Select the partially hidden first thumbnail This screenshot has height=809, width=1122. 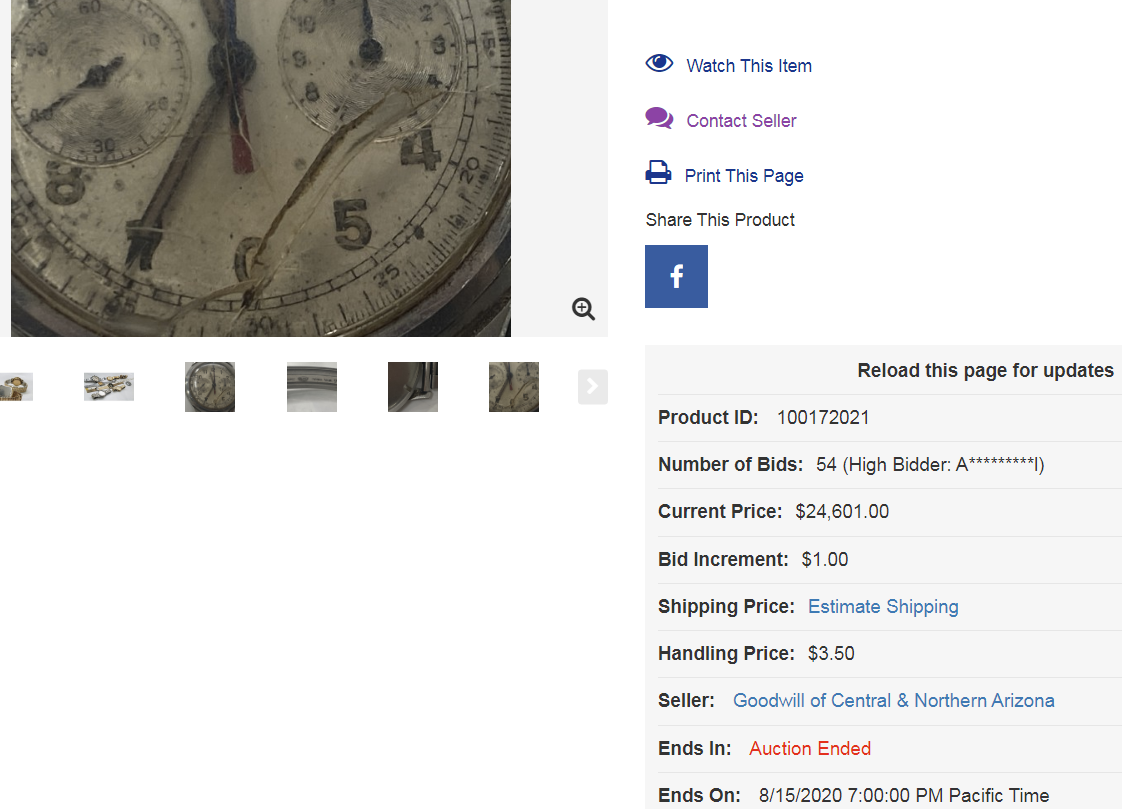pyautogui.click(x=16, y=387)
